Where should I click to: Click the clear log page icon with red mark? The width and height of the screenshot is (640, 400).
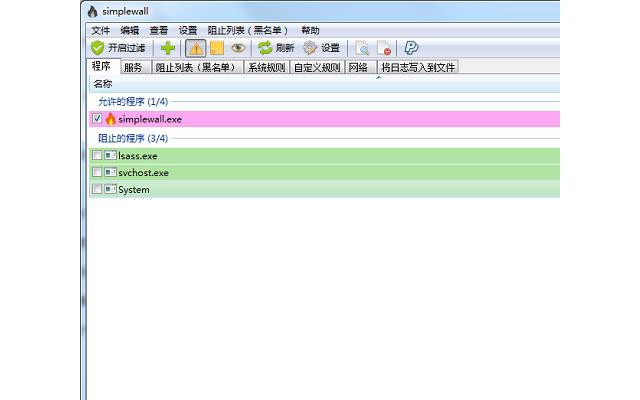point(384,48)
